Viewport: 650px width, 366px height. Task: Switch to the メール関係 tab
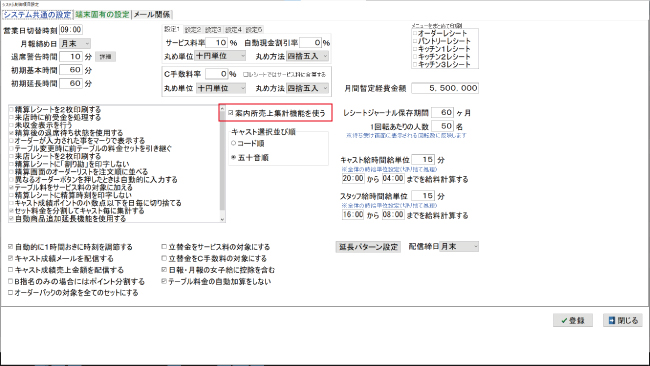pos(152,15)
